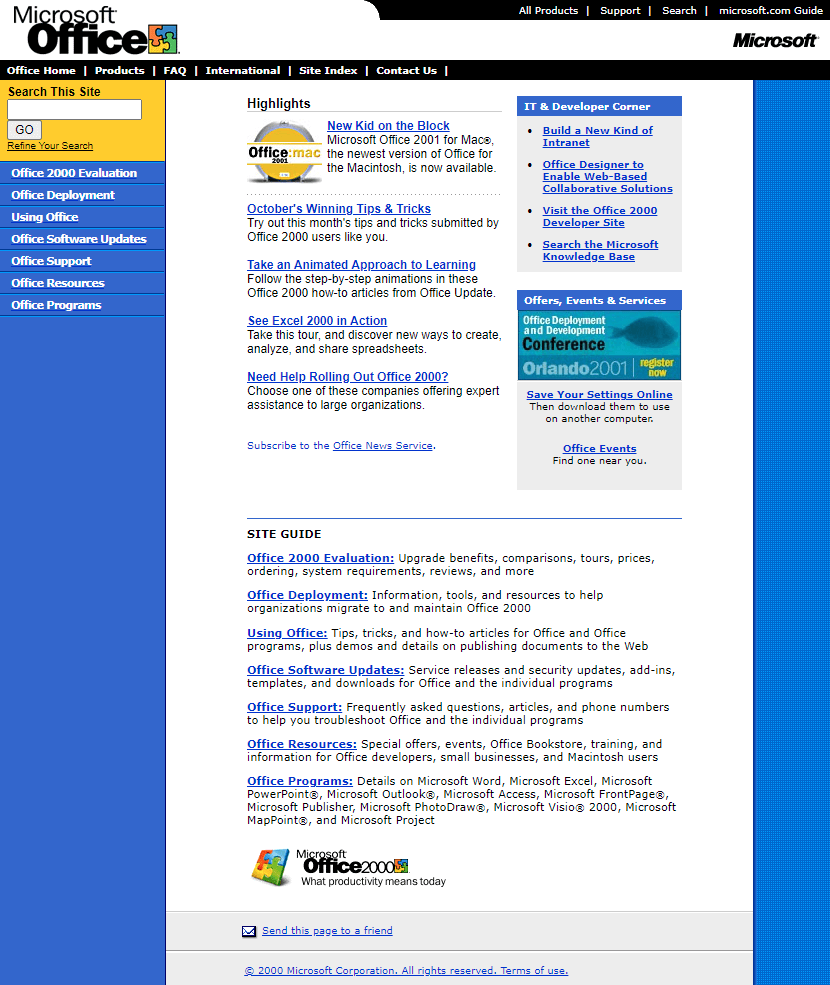Open Office 2000 Evaluation in Site Guide

tap(320, 558)
